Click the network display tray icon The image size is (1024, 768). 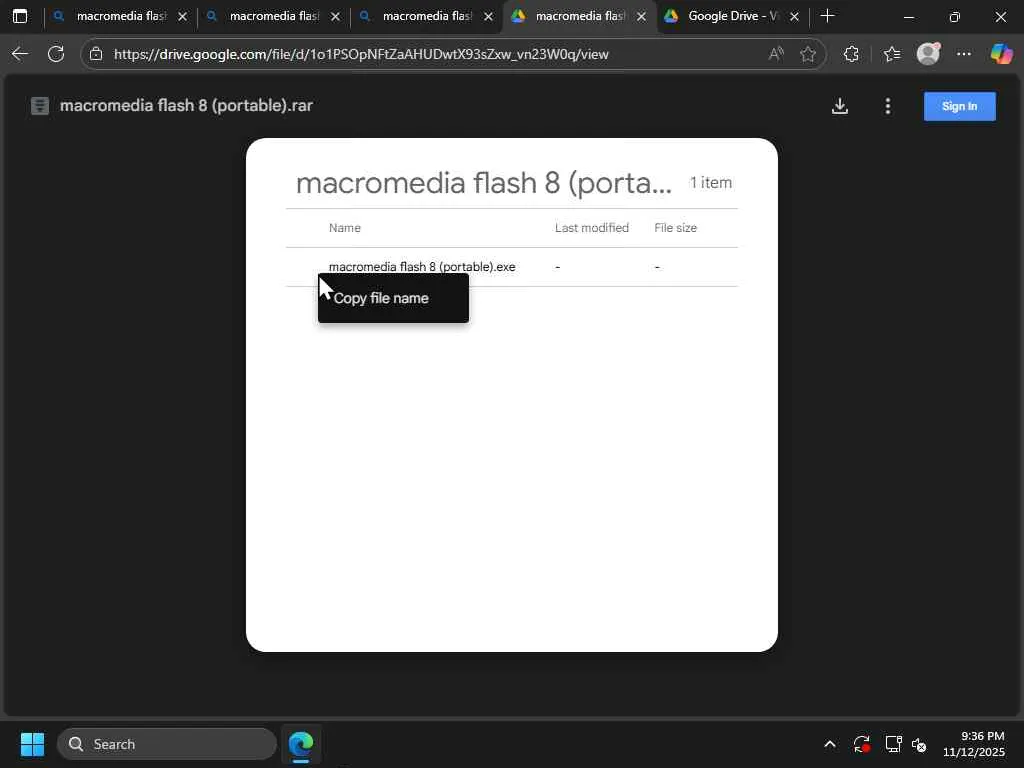(893, 744)
